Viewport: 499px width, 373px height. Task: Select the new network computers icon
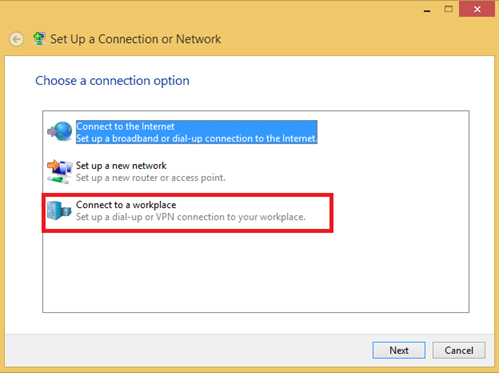point(60,171)
